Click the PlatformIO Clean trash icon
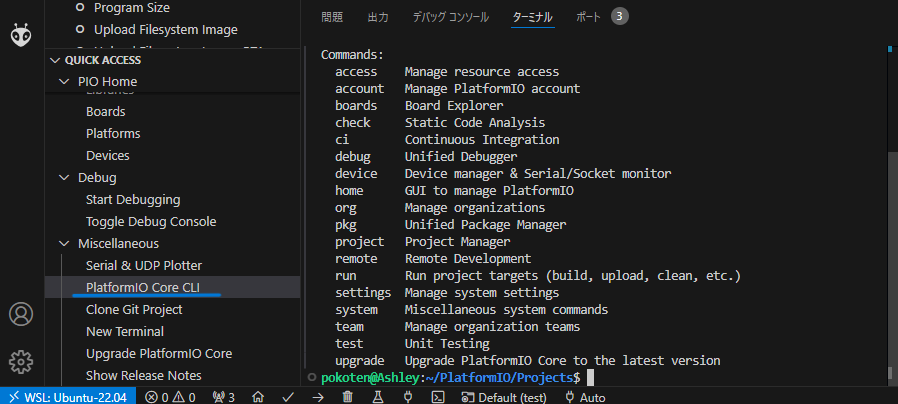 [x=348, y=397]
